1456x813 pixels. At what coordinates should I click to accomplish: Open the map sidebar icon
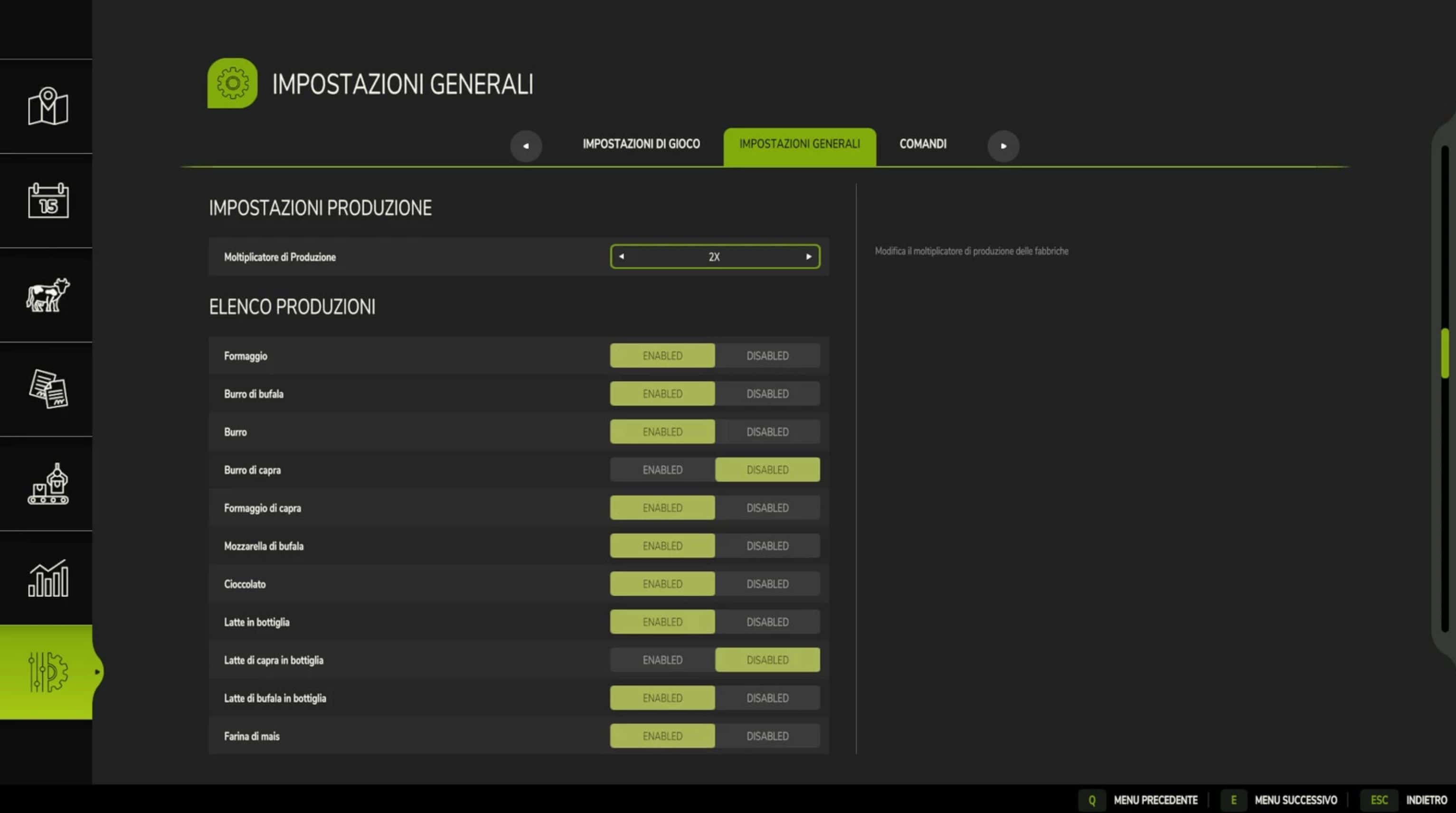click(47, 106)
